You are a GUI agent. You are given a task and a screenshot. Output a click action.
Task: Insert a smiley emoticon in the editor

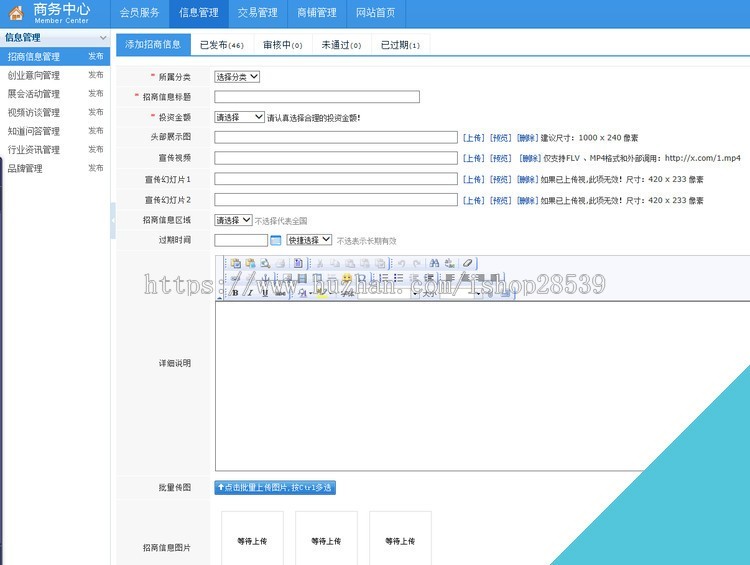coord(346,278)
